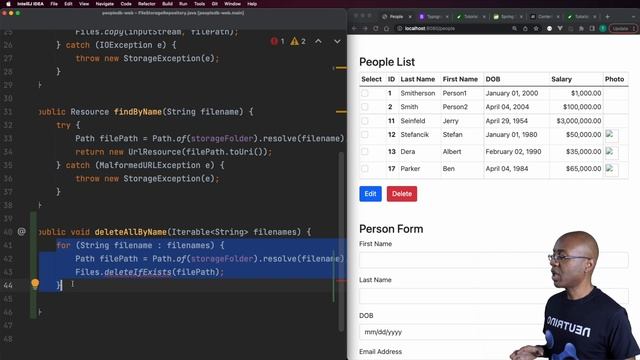Click the 'Last Name' column header

coord(418,79)
